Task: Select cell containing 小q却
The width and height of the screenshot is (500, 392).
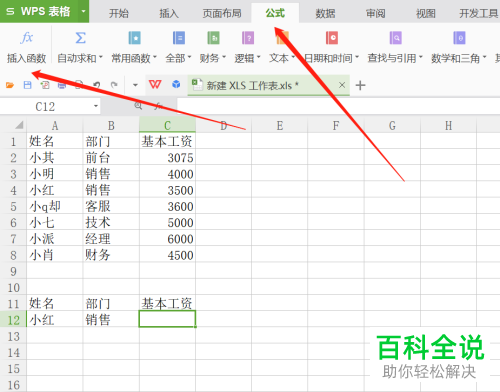Action: tap(55, 206)
